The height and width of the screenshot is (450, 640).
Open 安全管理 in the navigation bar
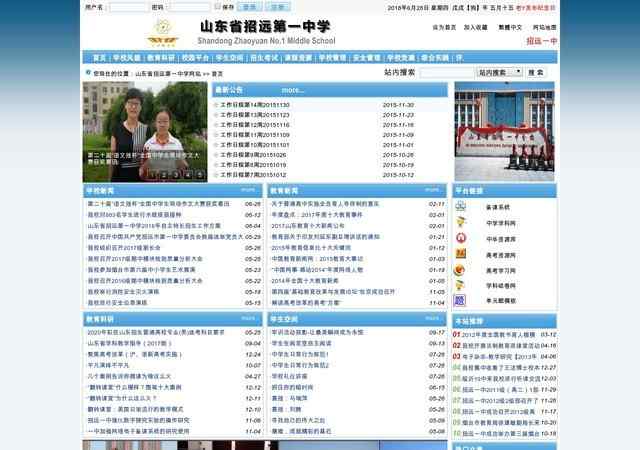(x=367, y=58)
